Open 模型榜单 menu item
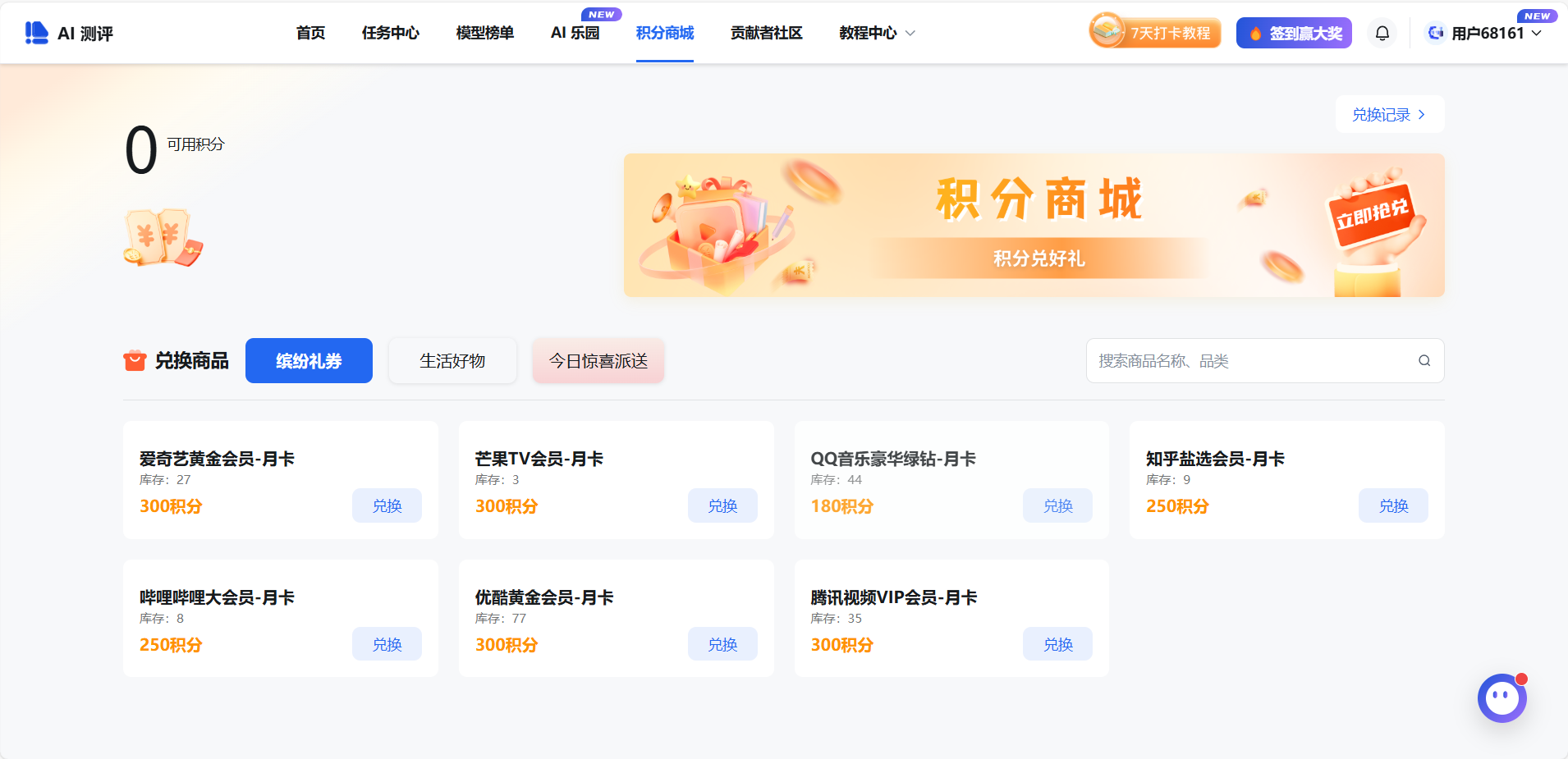Viewport: 1568px width, 759px height. [484, 33]
